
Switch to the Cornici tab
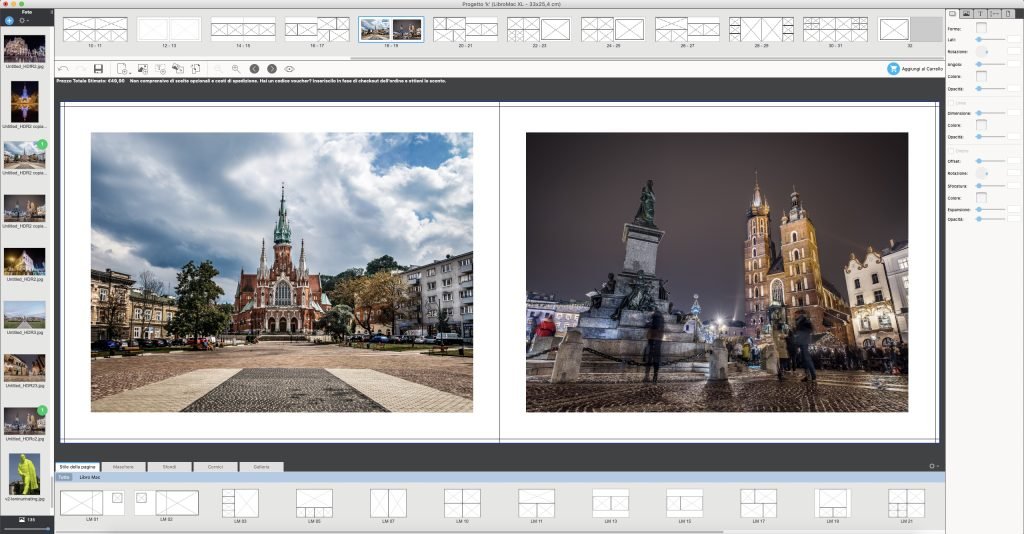coord(215,467)
